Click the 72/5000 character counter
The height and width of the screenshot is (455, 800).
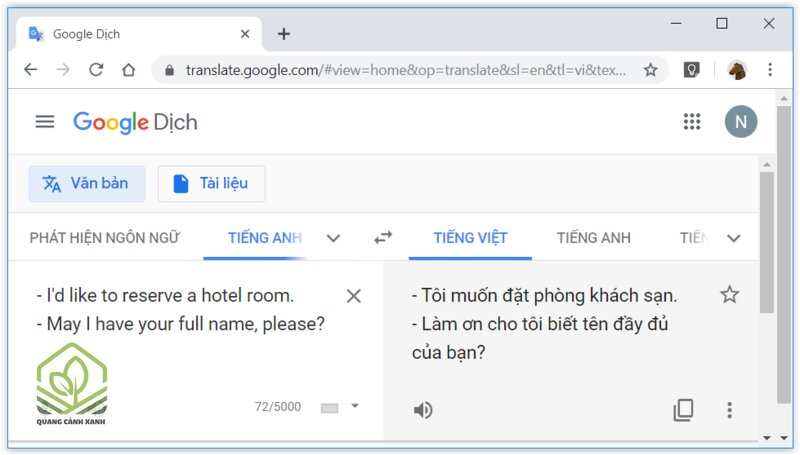[x=278, y=407]
